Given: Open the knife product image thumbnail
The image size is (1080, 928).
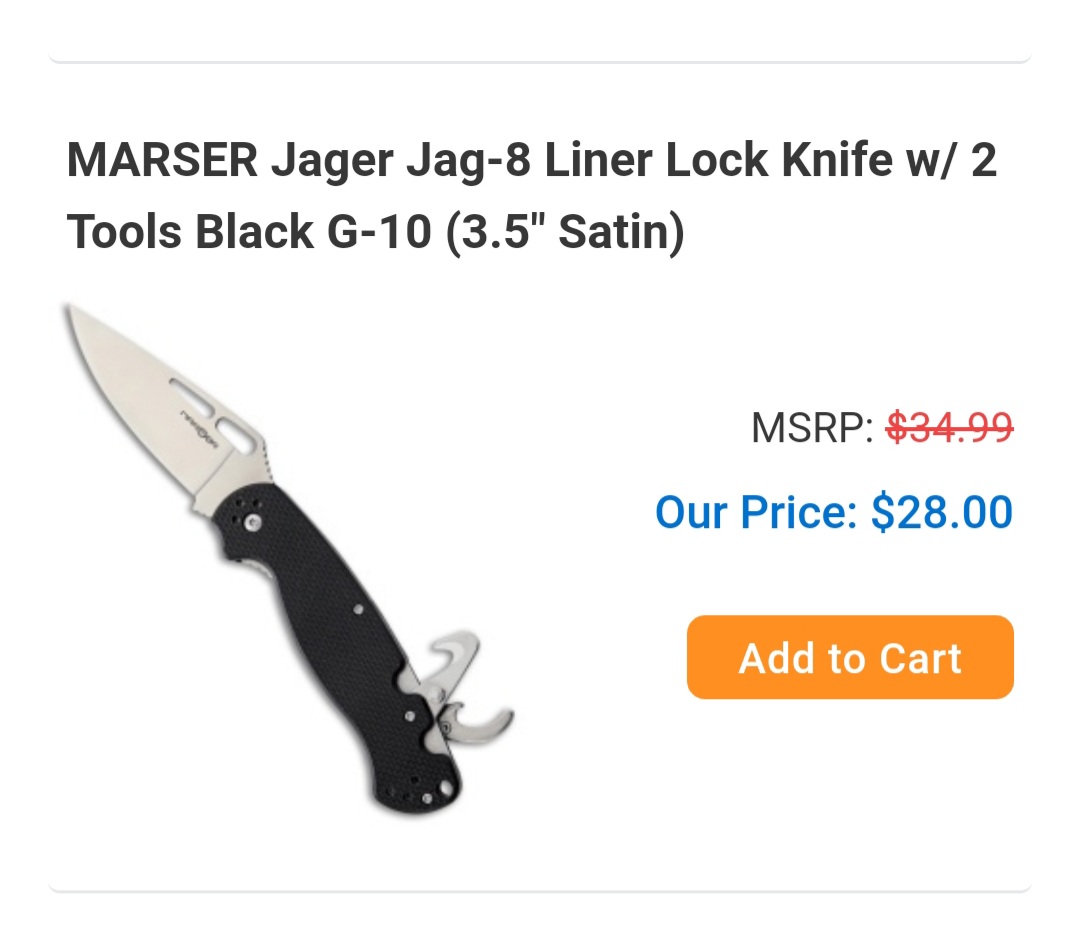Looking at the screenshot, I should click(x=289, y=559).
